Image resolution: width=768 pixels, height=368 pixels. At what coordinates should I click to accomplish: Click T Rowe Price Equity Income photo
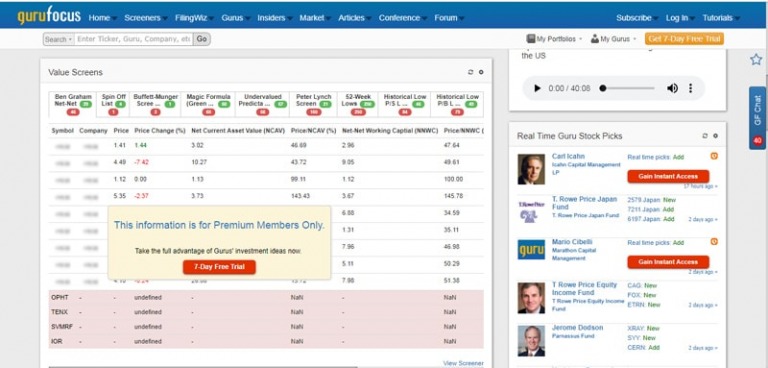click(531, 298)
